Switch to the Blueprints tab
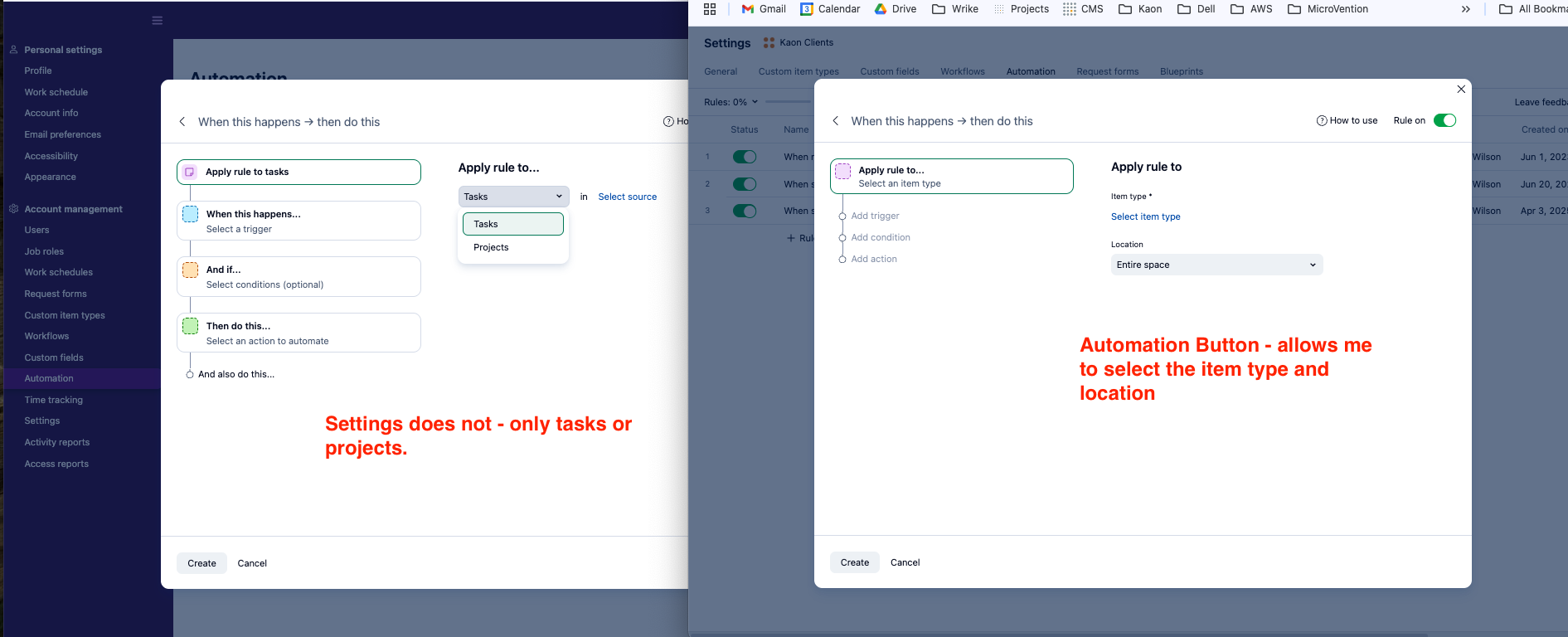This screenshot has height=637, width=1568. click(x=1182, y=71)
